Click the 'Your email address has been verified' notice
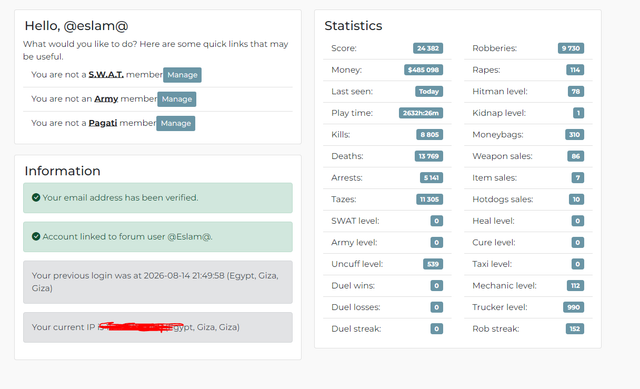The width and height of the screenshot is (640, 389). pos(158,198)
